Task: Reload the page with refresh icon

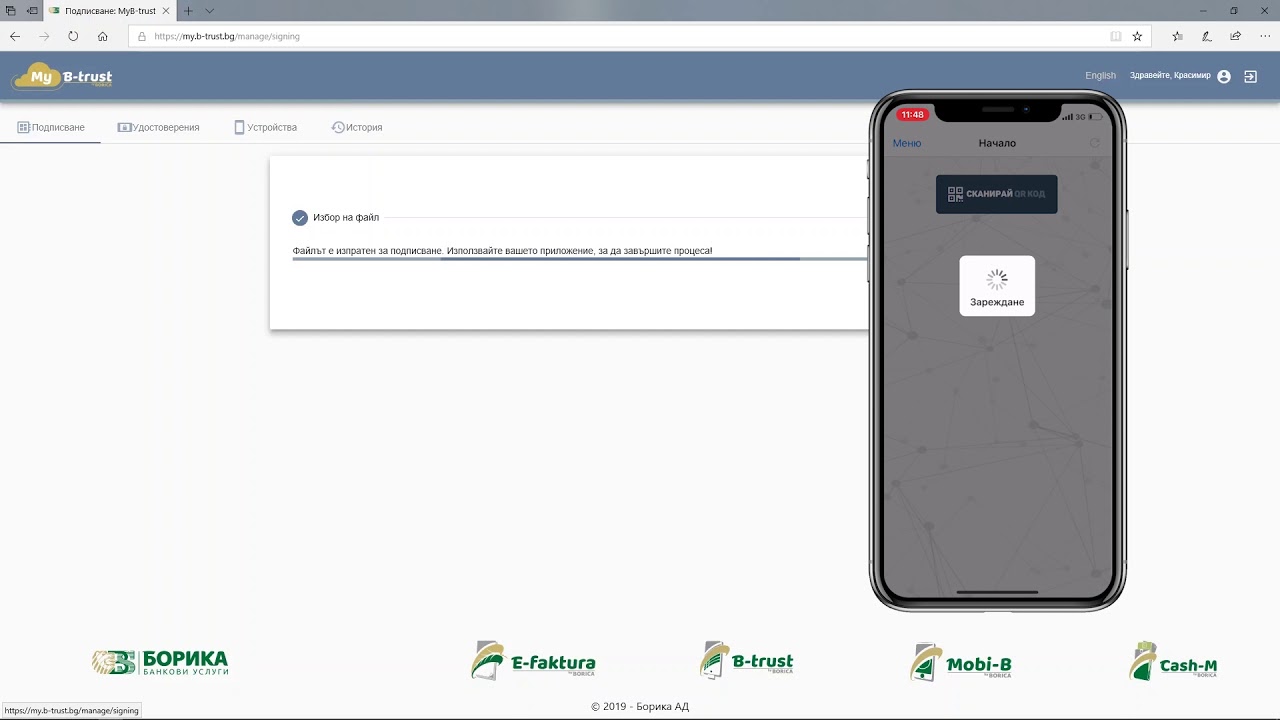Action: [73, 36]
